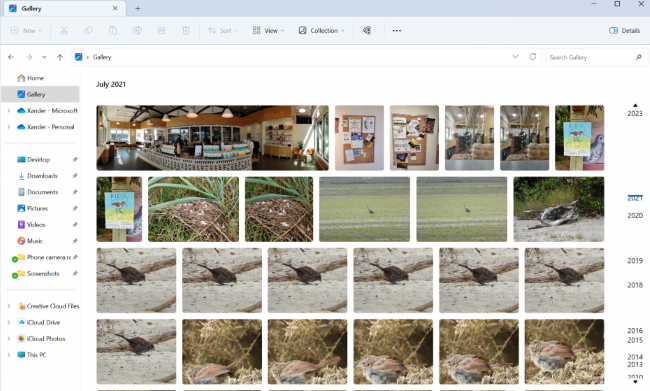Jump to 2023 in timeline scrubber

click(x=635, y=113)
